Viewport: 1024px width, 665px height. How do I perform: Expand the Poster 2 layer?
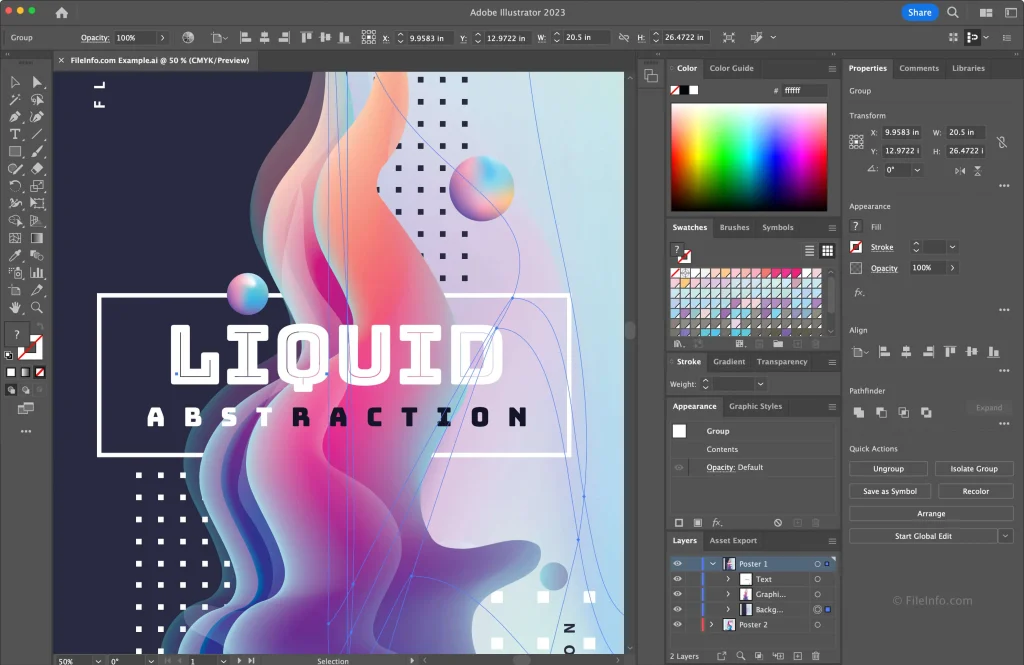point(713,625)
